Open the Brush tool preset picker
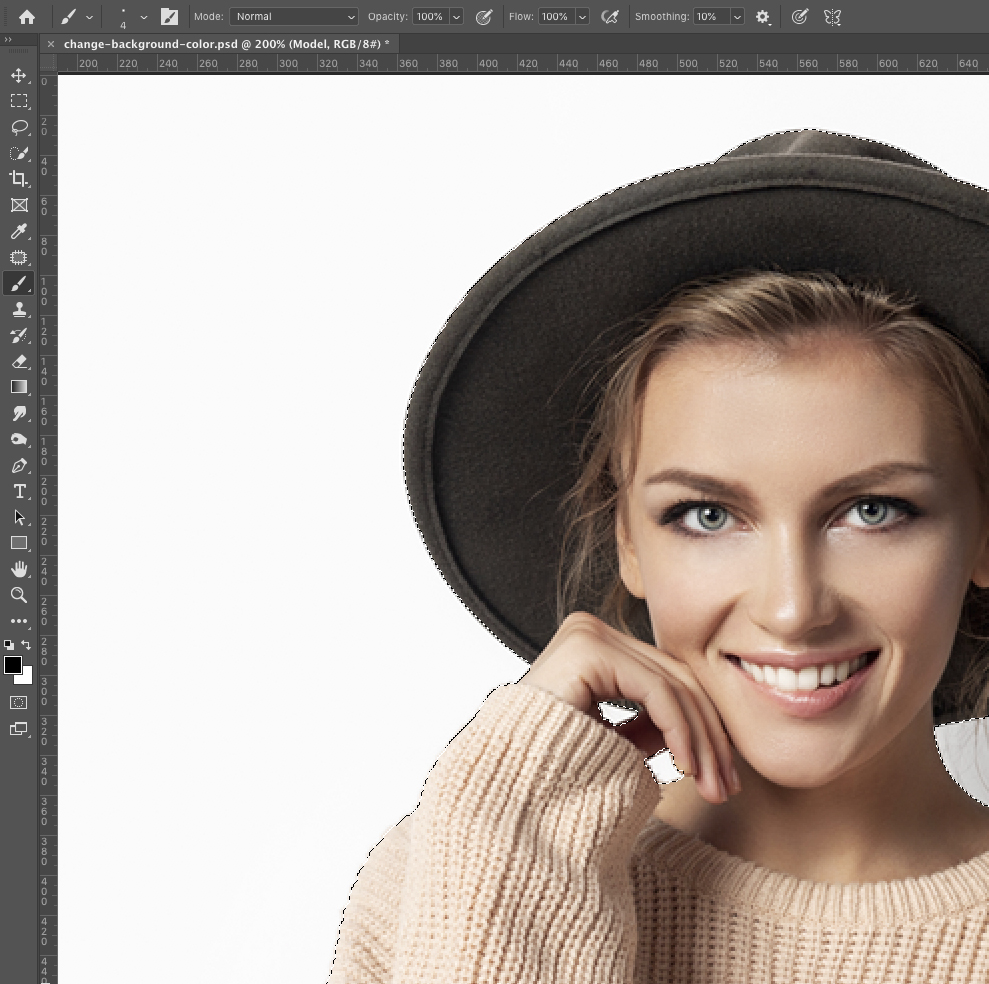The height and width of the screenshot is (984, 989). pyautogui.click(x=76, y=17)
